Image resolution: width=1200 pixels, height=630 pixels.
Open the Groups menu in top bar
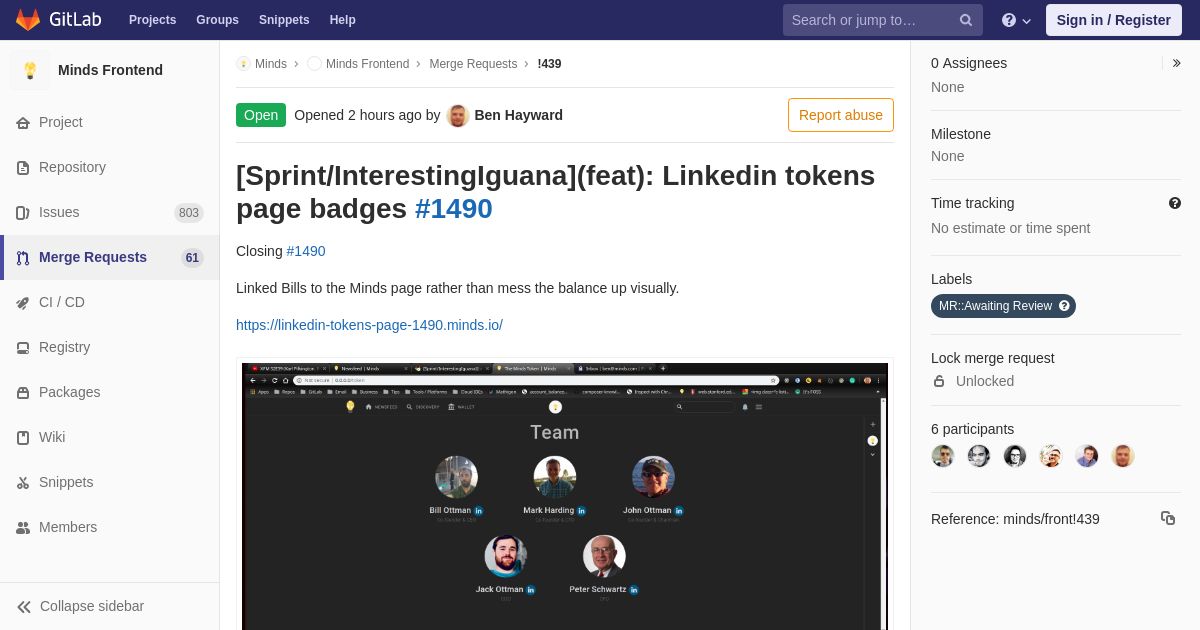[x=217, y=20]
